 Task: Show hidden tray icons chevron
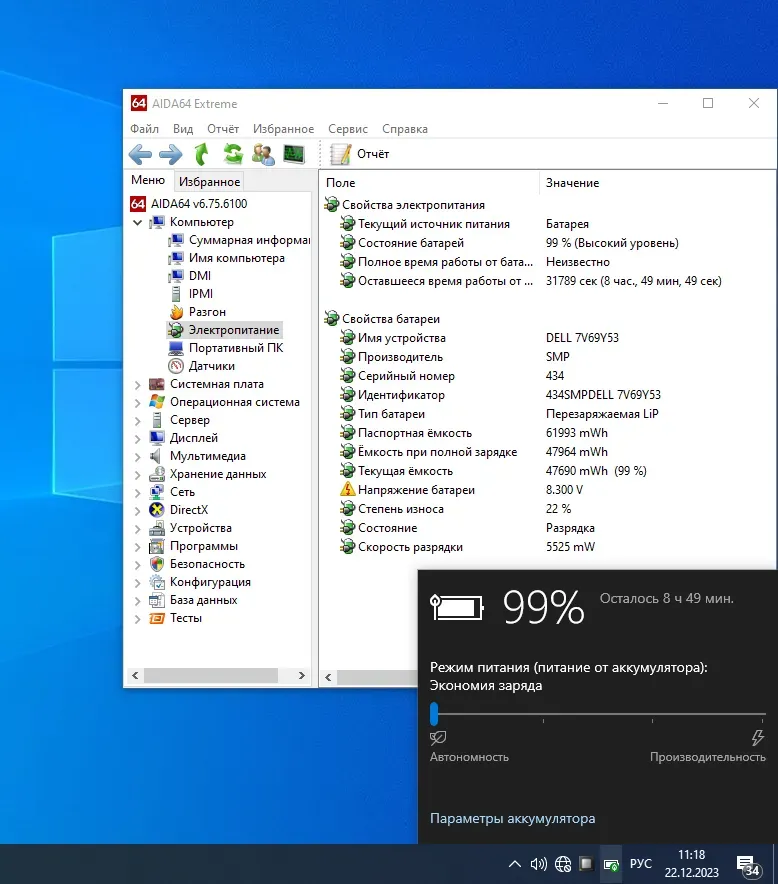pyautogui.click(x=514, y=864)
